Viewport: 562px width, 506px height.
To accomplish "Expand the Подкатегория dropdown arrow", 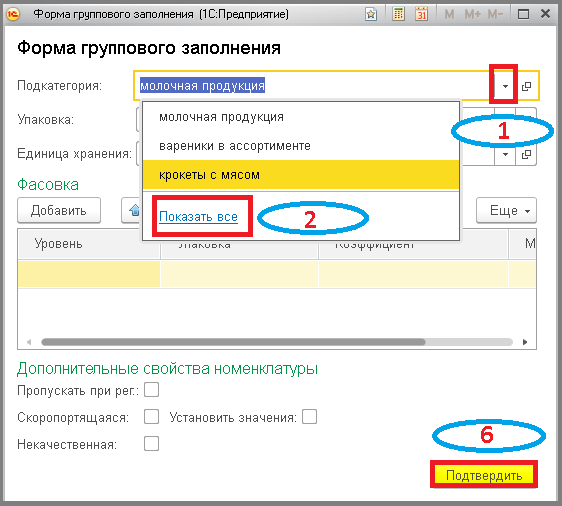I will click(505, 86).
